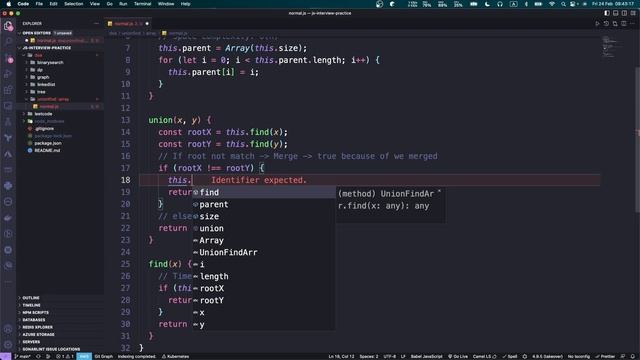Click the Do Not Disturb moon icon
640x360 pixels.
[487, 4]
